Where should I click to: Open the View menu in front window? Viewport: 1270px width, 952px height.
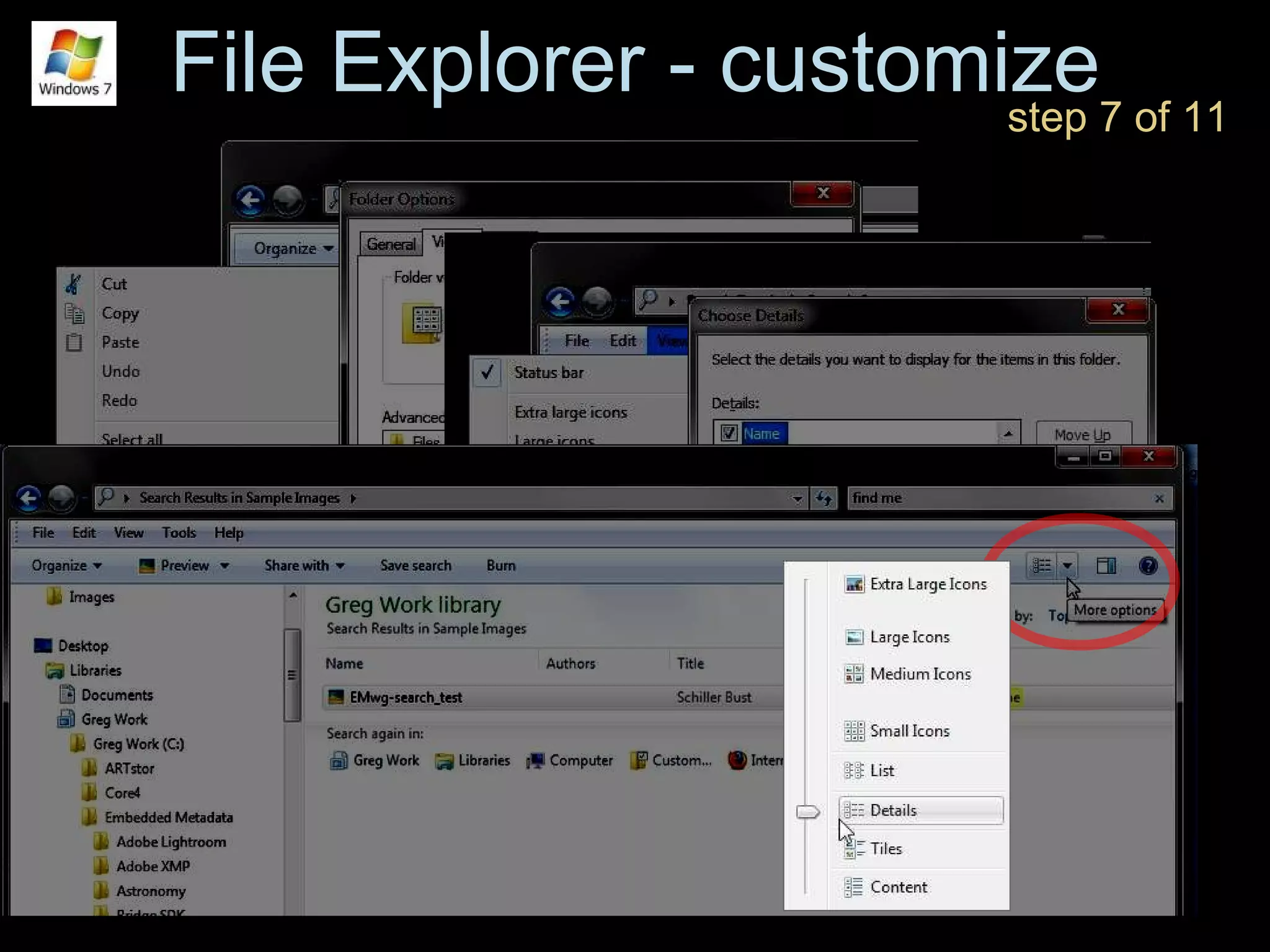coord(128,532)
